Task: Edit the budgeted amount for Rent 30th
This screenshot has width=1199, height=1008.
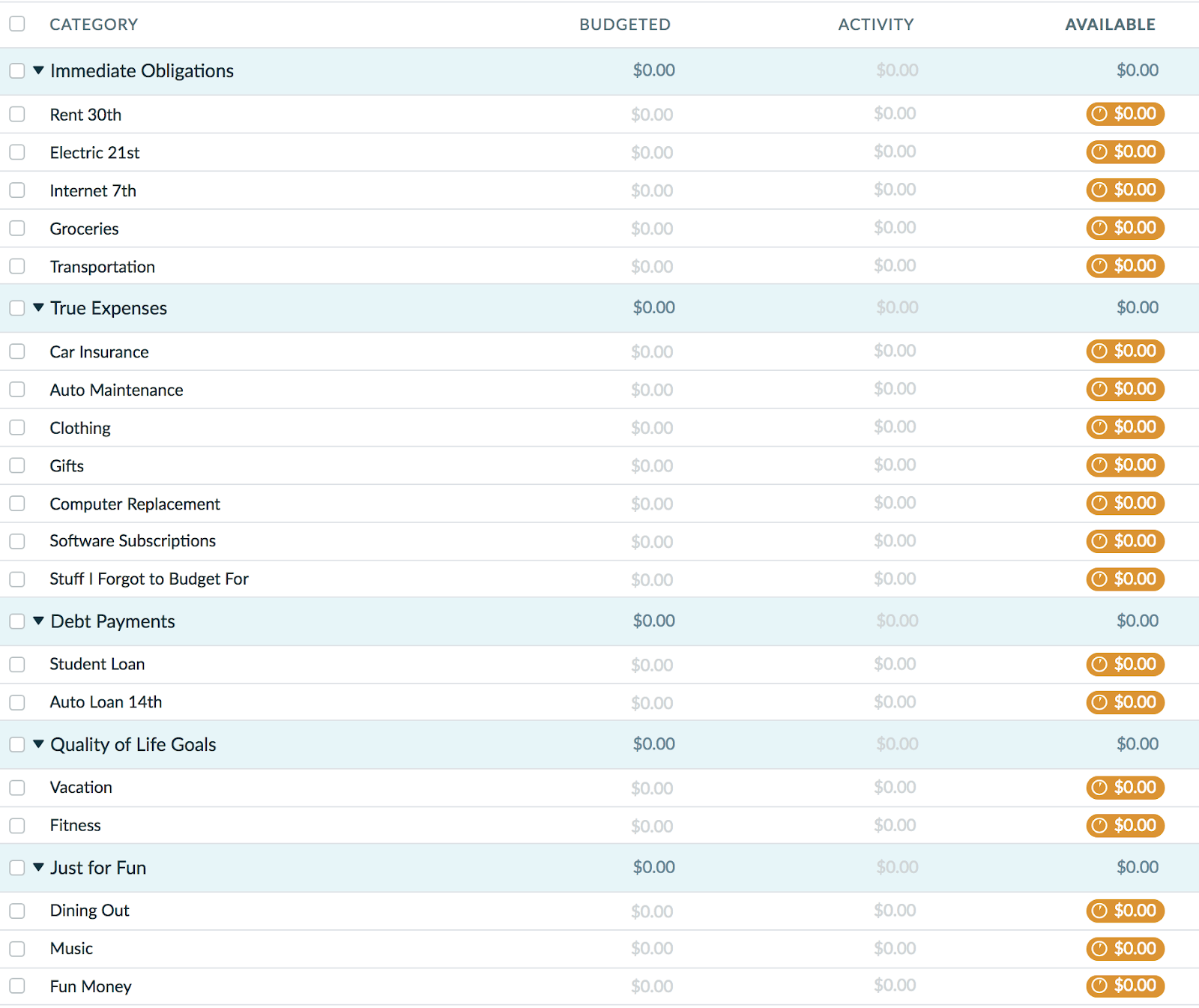Action: (x=652, y=115)
